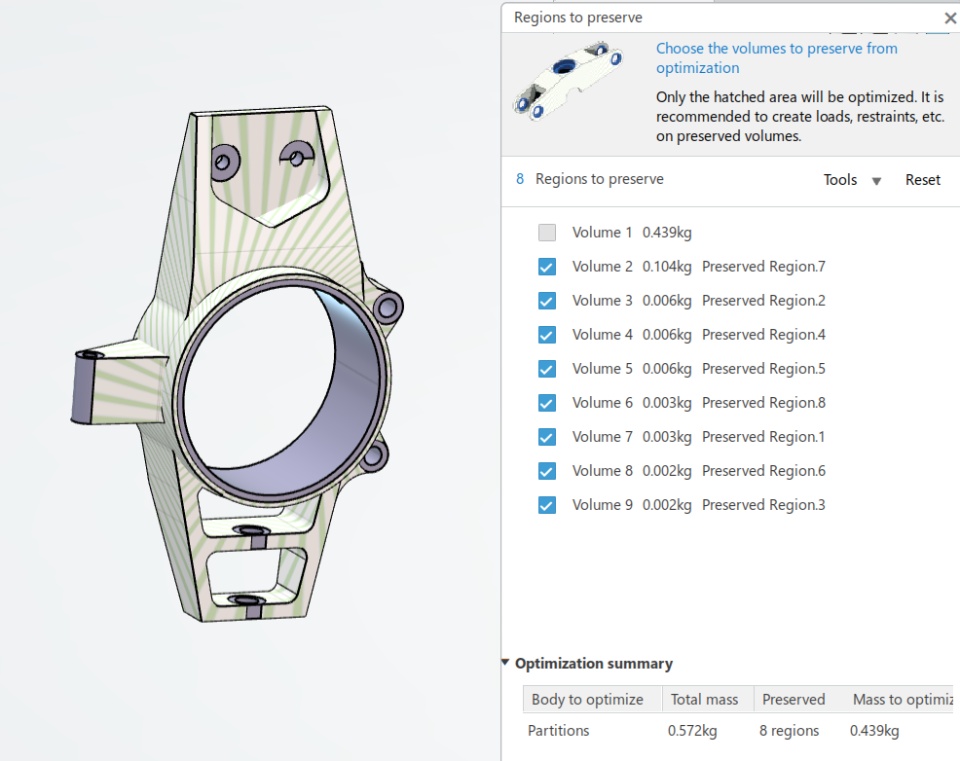Image resolution: width=960 pixels, height=761 pixels.
Task: Uncheck Volume 2 Preserved Region.7
Action: (x=547, y=267)
